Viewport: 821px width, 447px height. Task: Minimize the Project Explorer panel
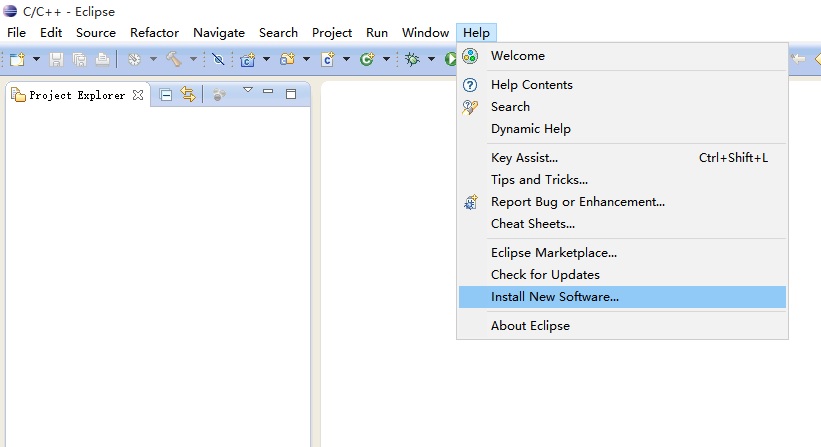[x=268, y=91]
